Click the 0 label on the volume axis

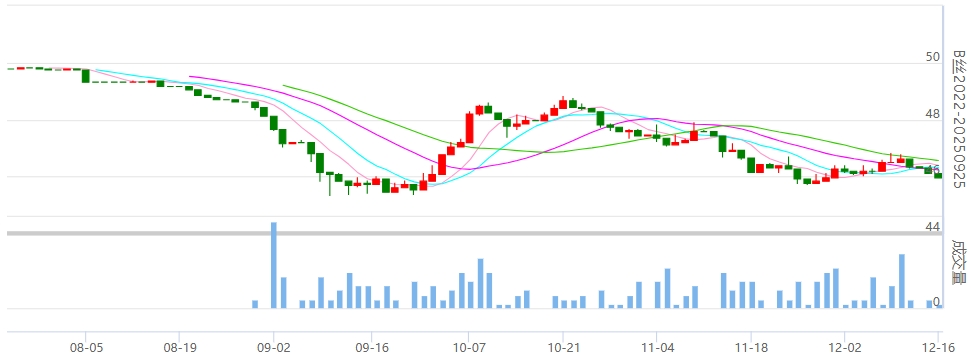[x=937, y=302]
